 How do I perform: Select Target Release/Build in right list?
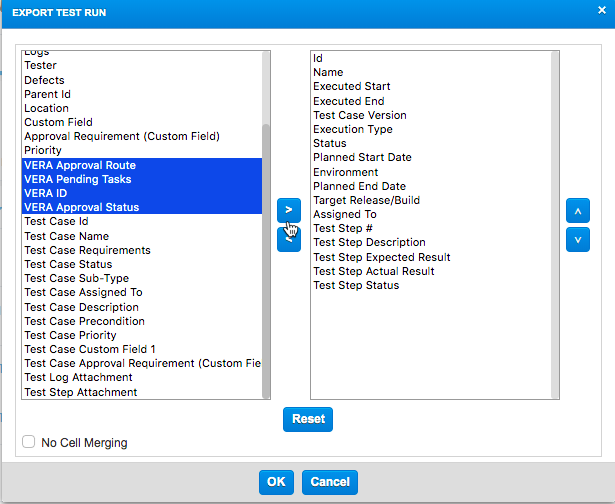point(364,200)
